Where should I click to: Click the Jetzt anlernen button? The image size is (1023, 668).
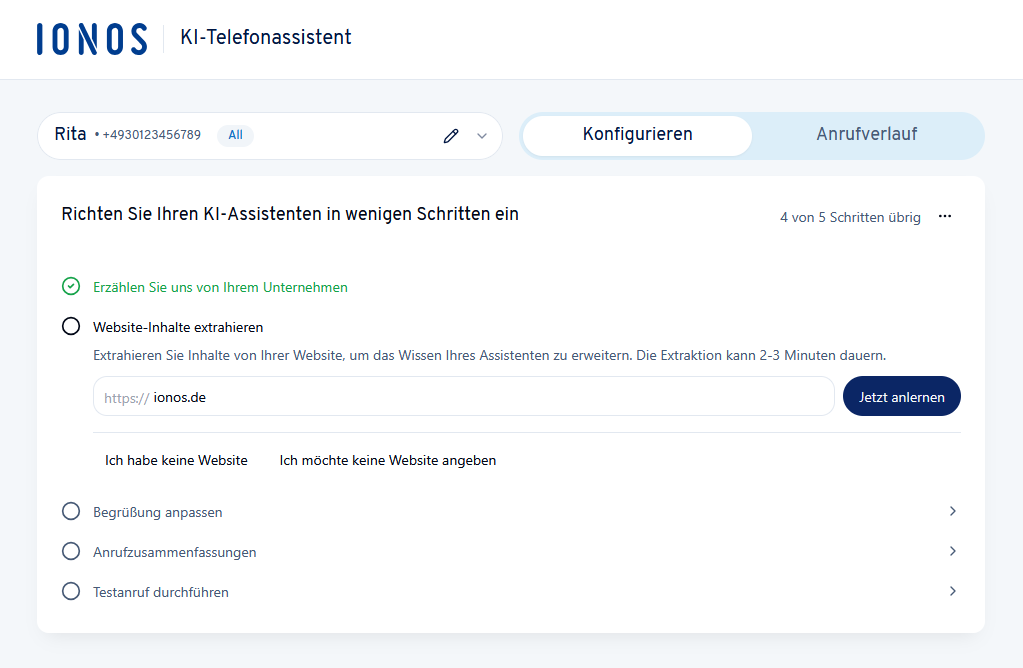tap(901, 396)
